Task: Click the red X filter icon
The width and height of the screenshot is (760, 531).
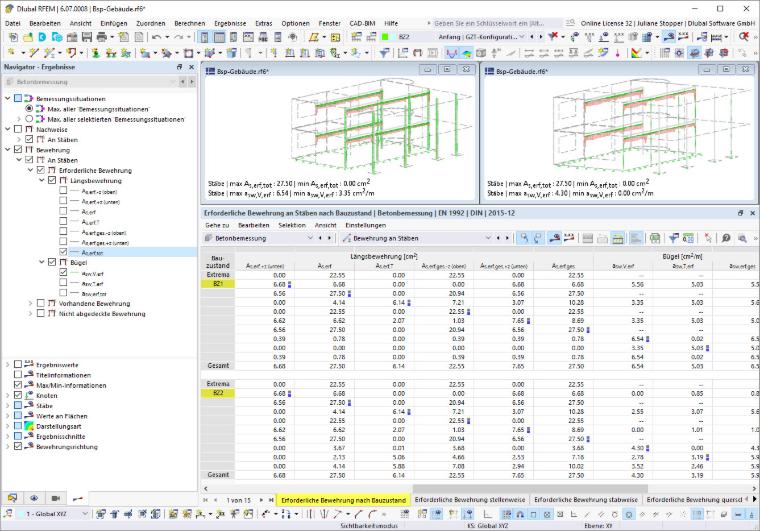Action: pos(553,36)
